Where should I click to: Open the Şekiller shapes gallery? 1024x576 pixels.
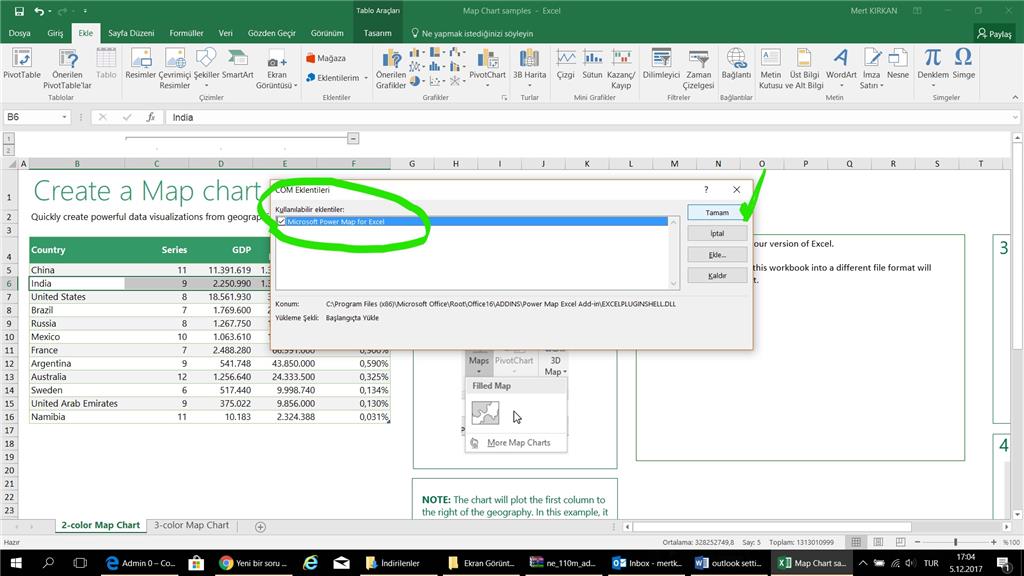pyautogui.click(x=206, y=68)
